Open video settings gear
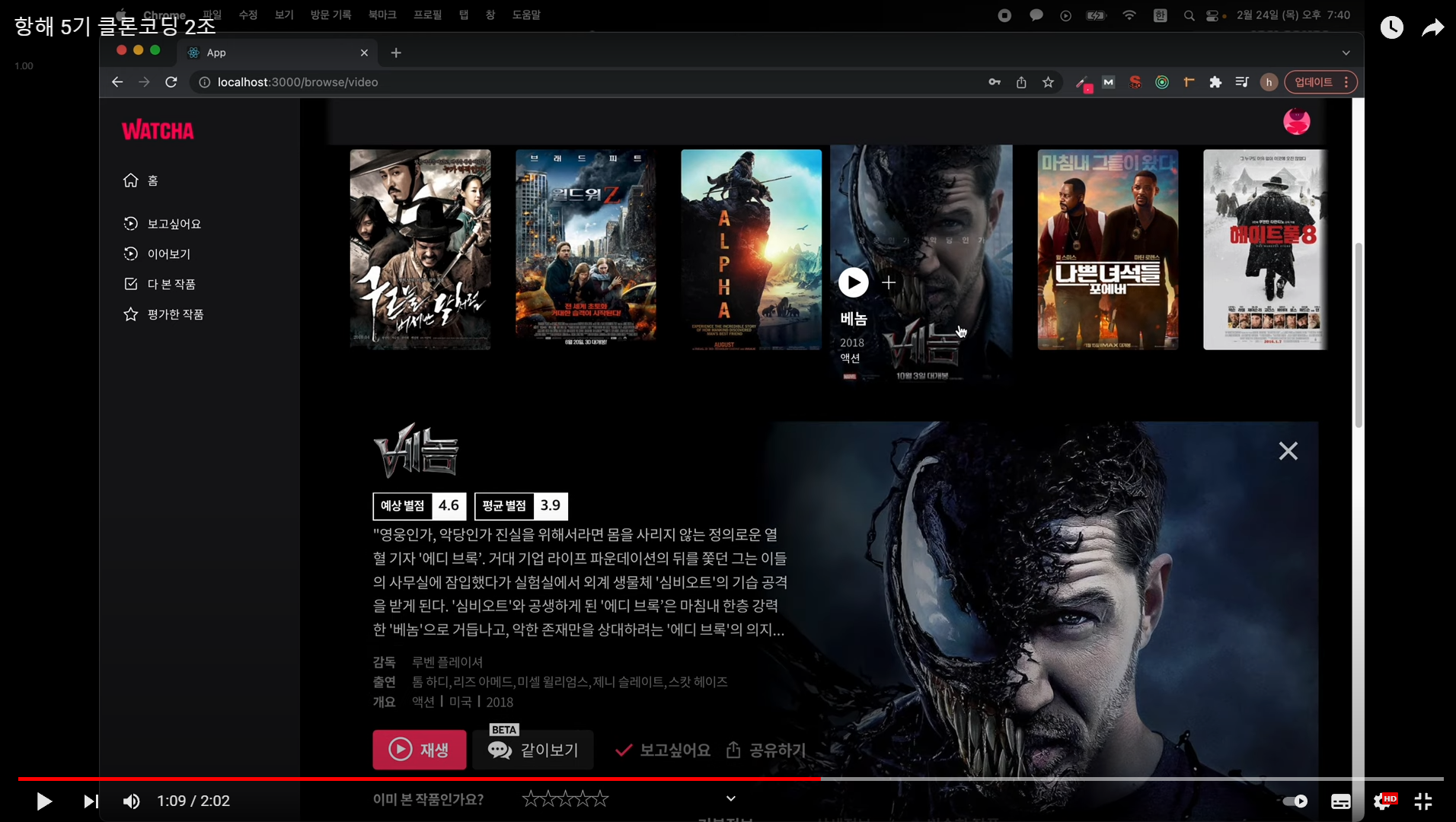 coord(1384,801)
